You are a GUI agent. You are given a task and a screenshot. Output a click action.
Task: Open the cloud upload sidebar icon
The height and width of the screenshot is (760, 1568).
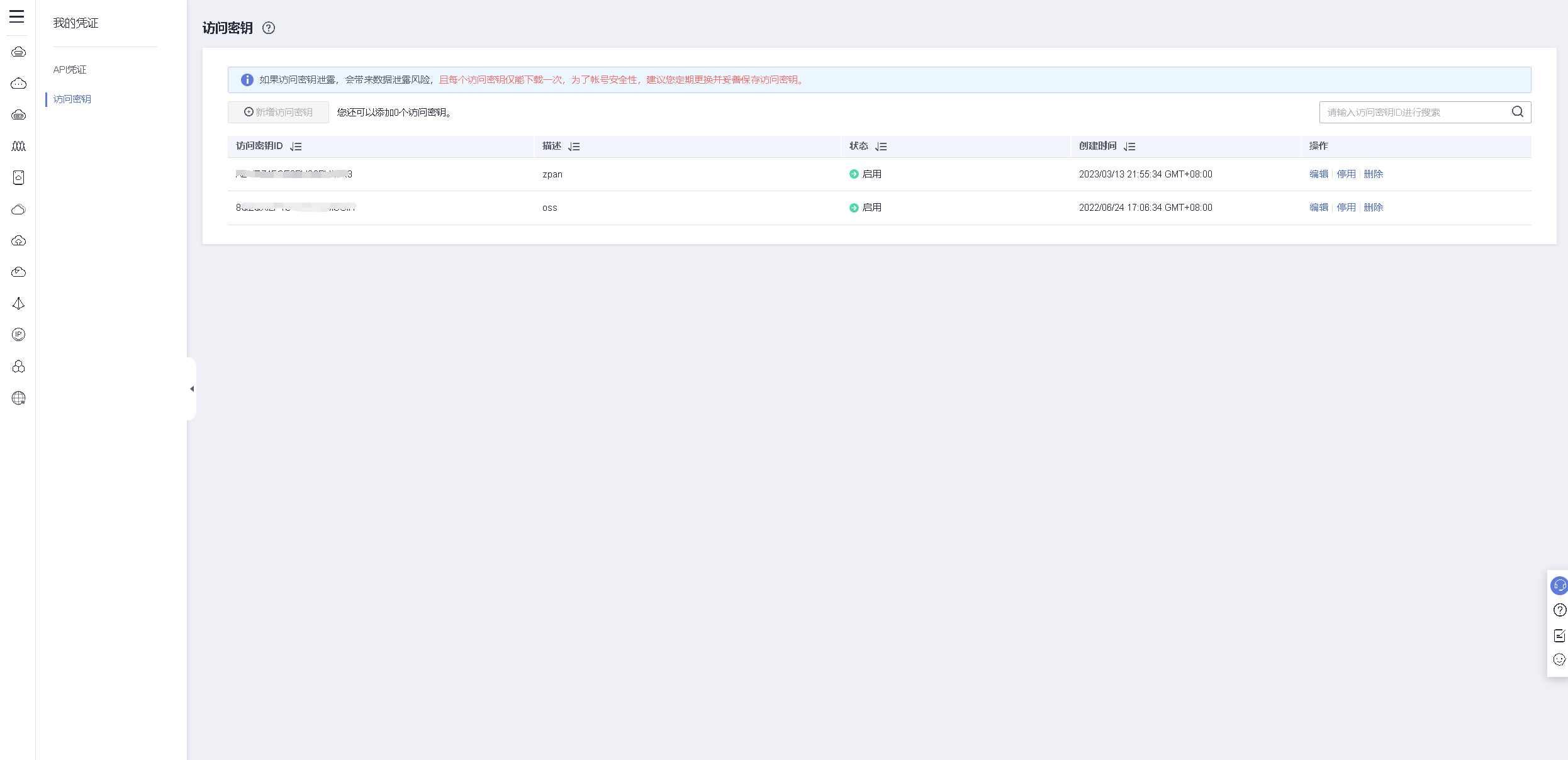click(x=18, y=240)
